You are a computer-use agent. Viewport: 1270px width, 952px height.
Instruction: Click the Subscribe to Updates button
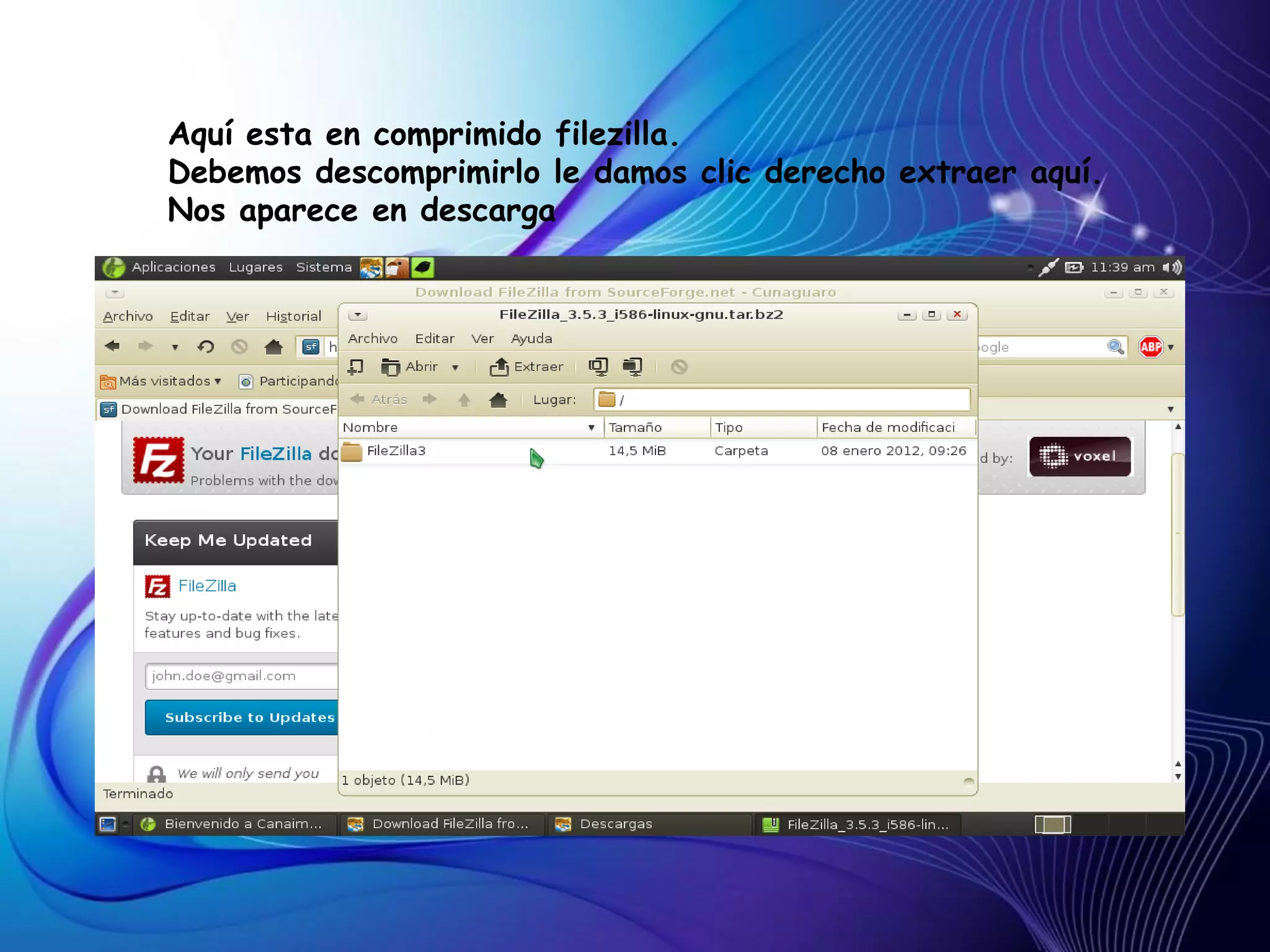[242, 717]
